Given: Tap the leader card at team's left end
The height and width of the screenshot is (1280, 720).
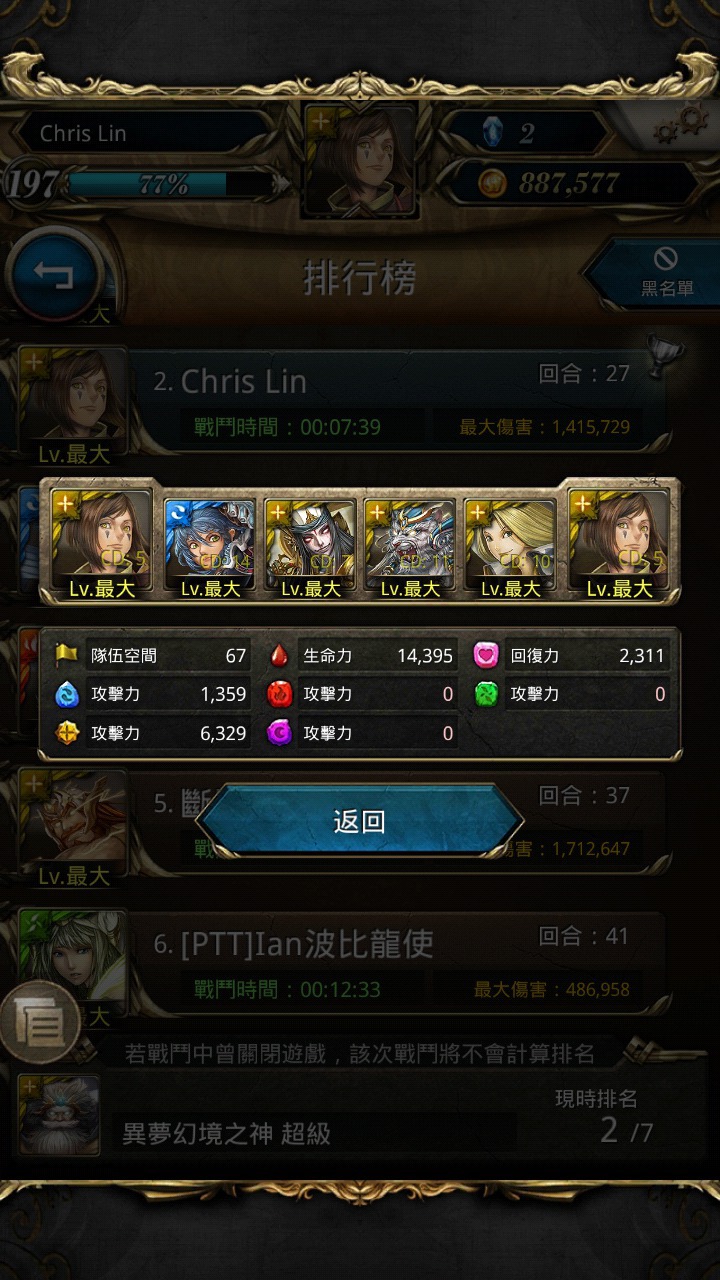Looking at the screenshot, I should 101,542.
